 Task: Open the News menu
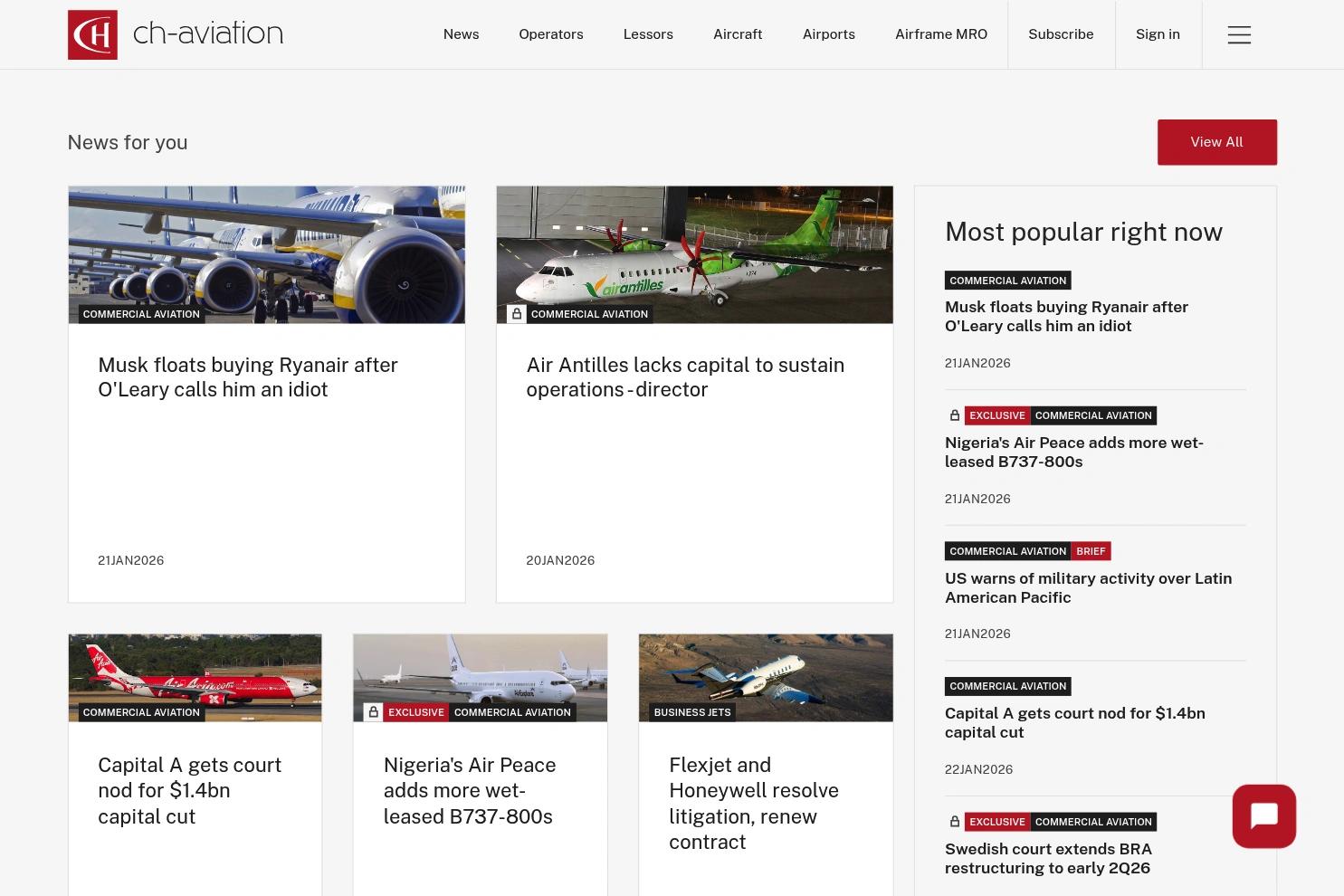[x=461, y=34]
